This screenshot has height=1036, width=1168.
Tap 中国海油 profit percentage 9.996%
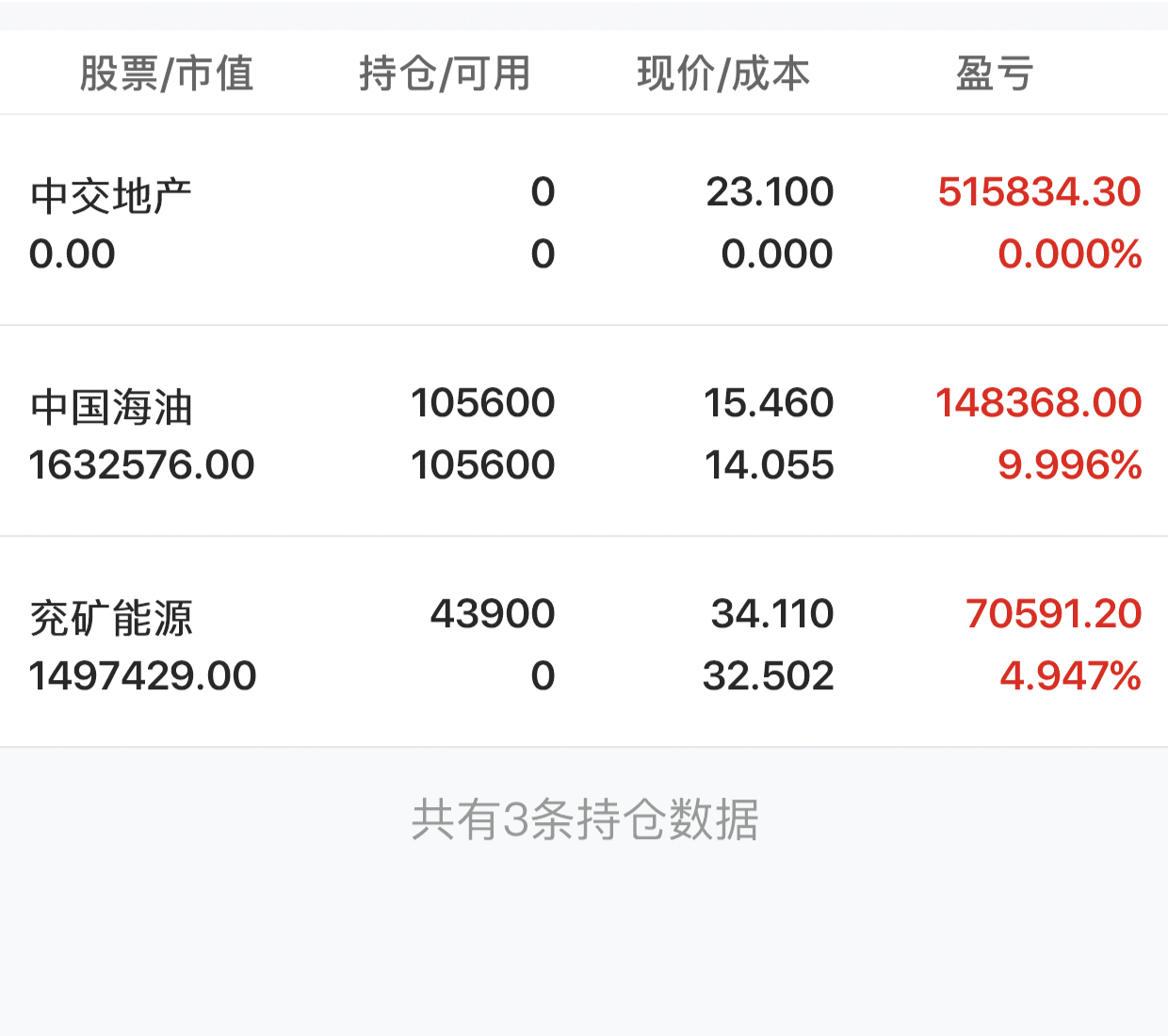click(x=1070, y=465)
